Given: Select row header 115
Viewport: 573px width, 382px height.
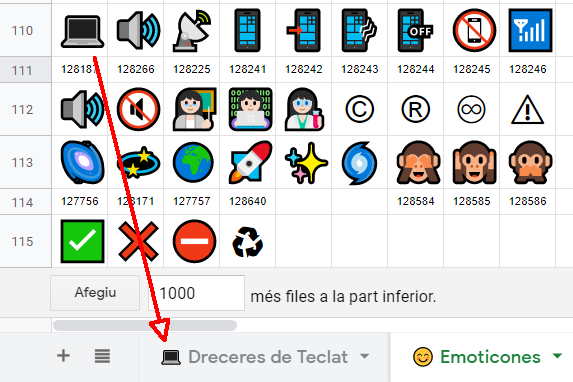Looking at the screenshot, I should pos(26,241).
